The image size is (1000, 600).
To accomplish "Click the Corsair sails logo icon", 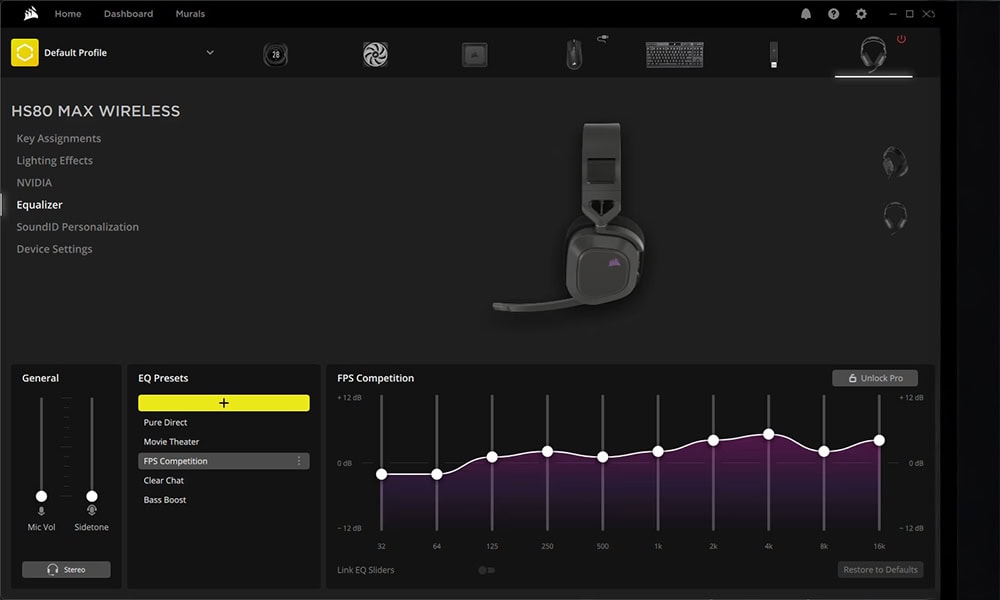I will pos(31,13).
